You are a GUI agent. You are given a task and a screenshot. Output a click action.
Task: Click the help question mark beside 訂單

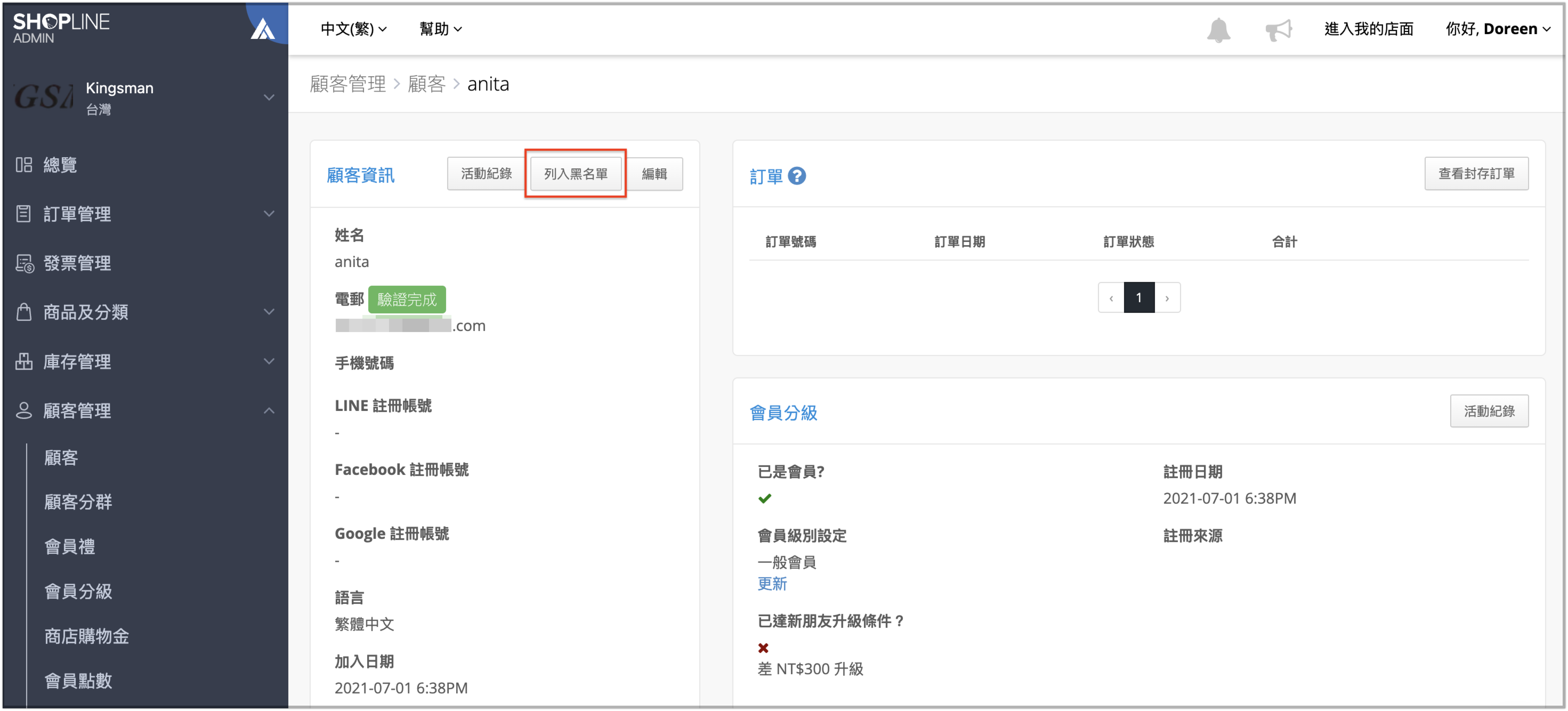(x=796, y=176)
